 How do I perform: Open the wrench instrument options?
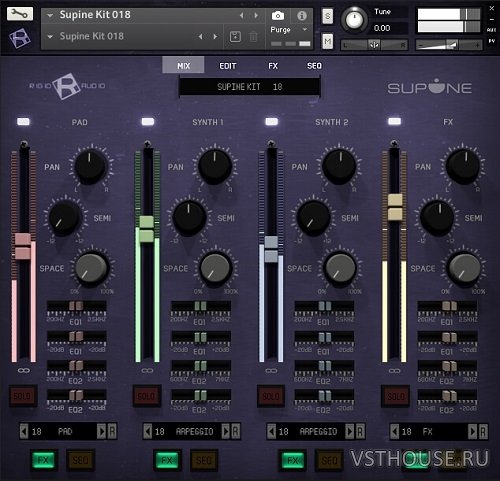[x=20, y=14]
